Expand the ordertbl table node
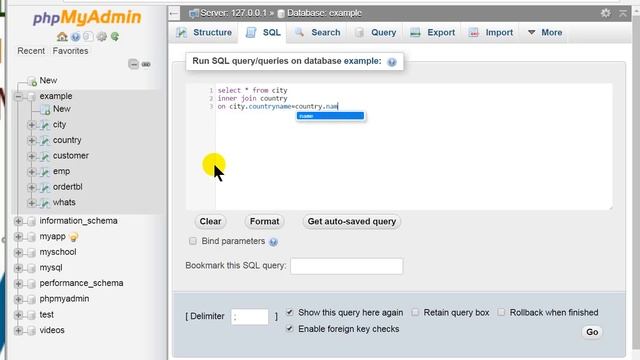Viewport: 640px width, 360px height. click(x=31, y=187)
